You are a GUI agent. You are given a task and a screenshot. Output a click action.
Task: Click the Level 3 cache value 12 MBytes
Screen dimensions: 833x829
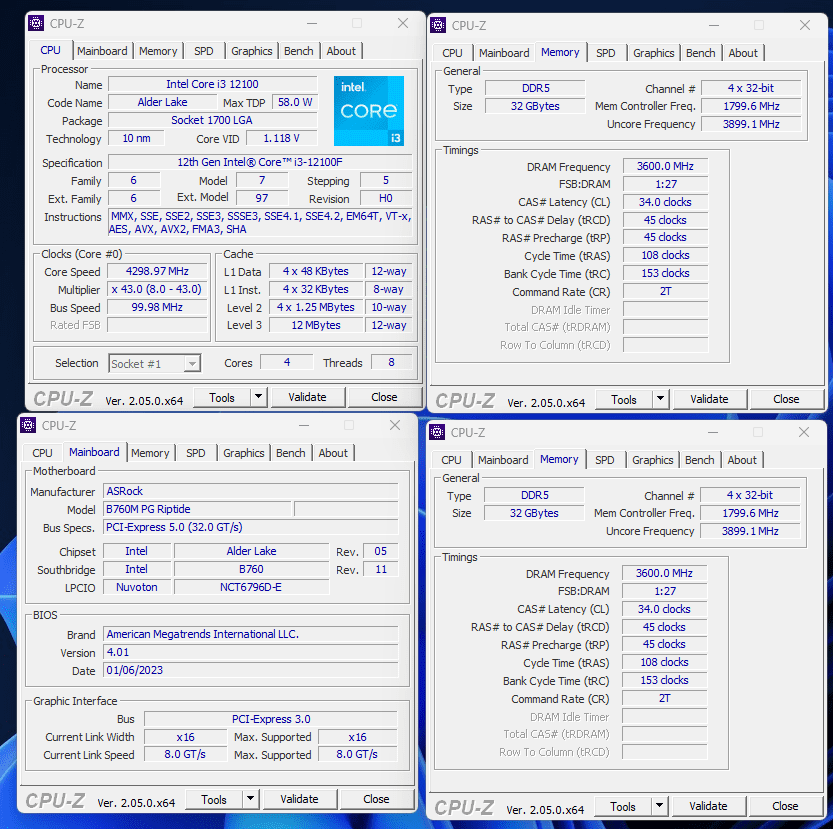point(316,325)
